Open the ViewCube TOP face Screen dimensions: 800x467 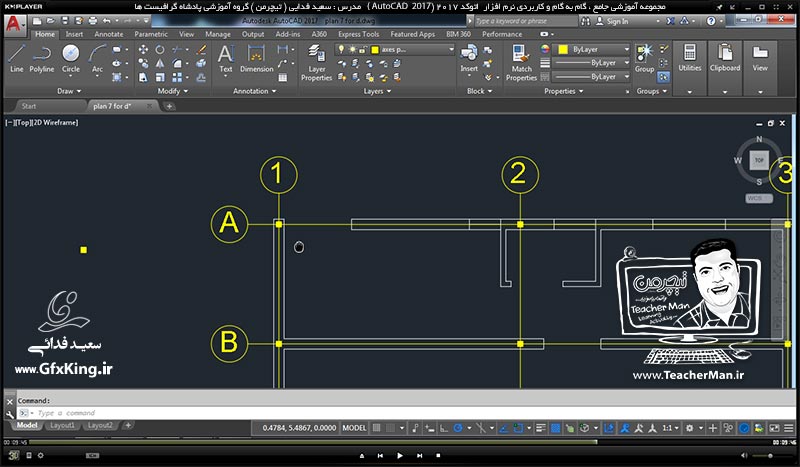(759, 160)
